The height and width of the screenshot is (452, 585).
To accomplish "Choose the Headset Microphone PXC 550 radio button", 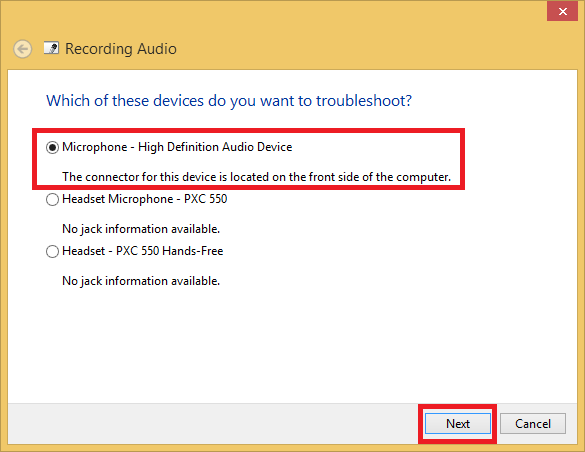I will (x=52, y=200).
